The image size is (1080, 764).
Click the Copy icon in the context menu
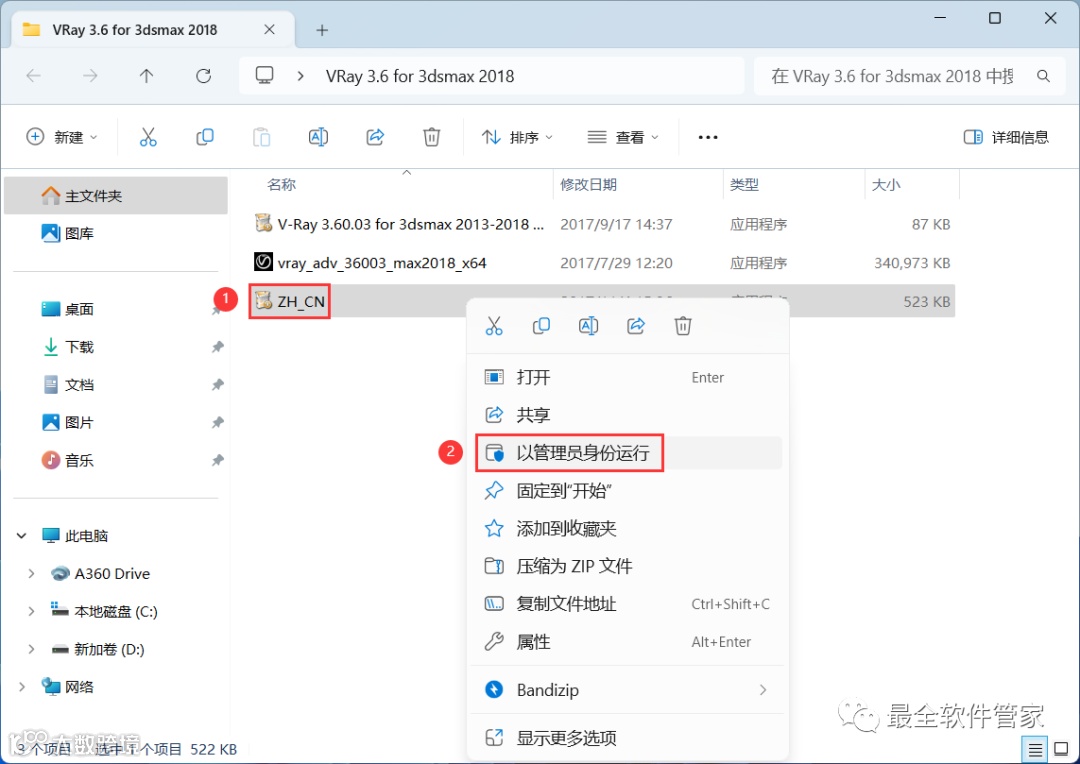541,325
